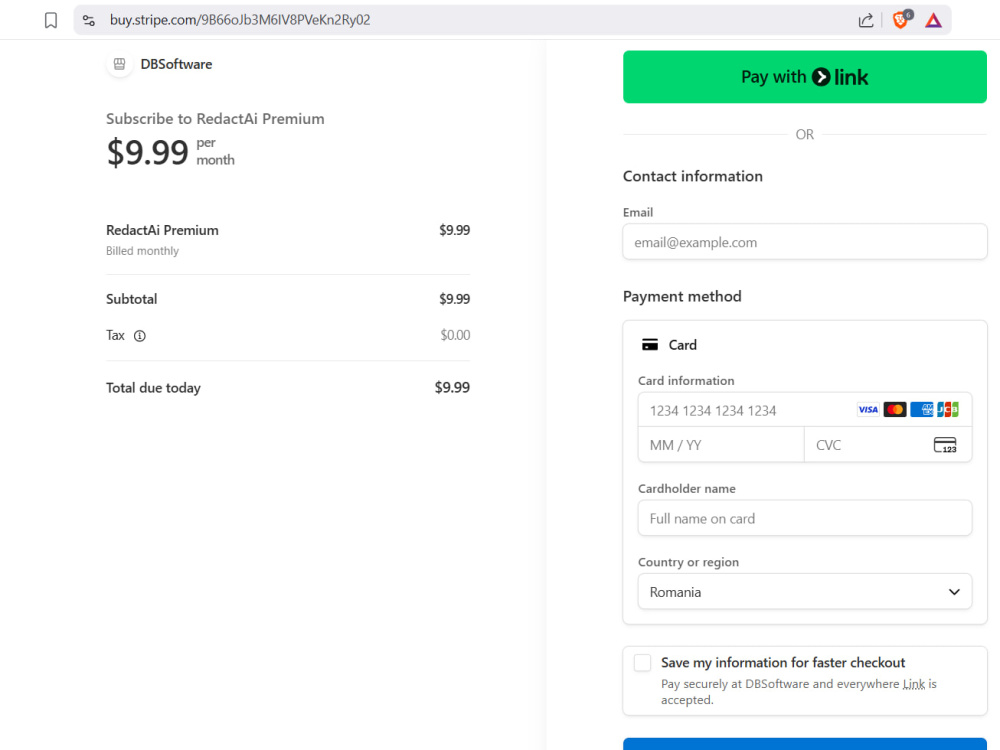Click the card number field
The height and width of the screenshot is (750, 1000).
click(x=805, y=409)
